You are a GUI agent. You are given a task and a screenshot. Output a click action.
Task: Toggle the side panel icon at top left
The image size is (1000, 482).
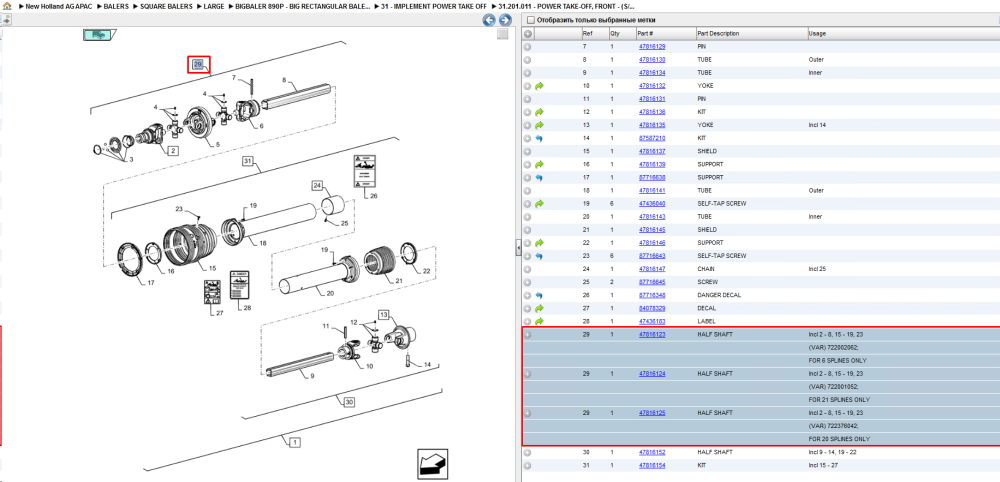pyautogui.click(x=4, y=20)
